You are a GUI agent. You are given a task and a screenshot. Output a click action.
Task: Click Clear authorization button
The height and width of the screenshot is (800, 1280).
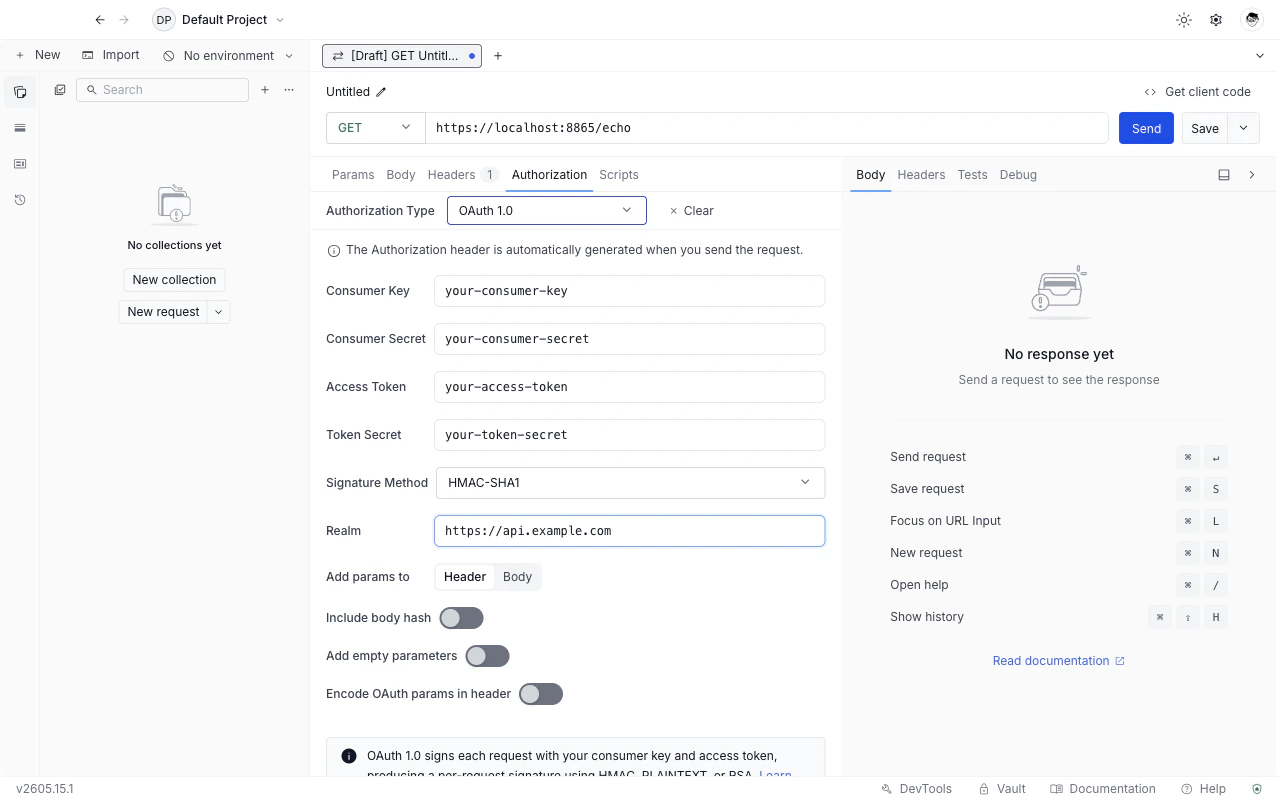click(x=691, y=211)
